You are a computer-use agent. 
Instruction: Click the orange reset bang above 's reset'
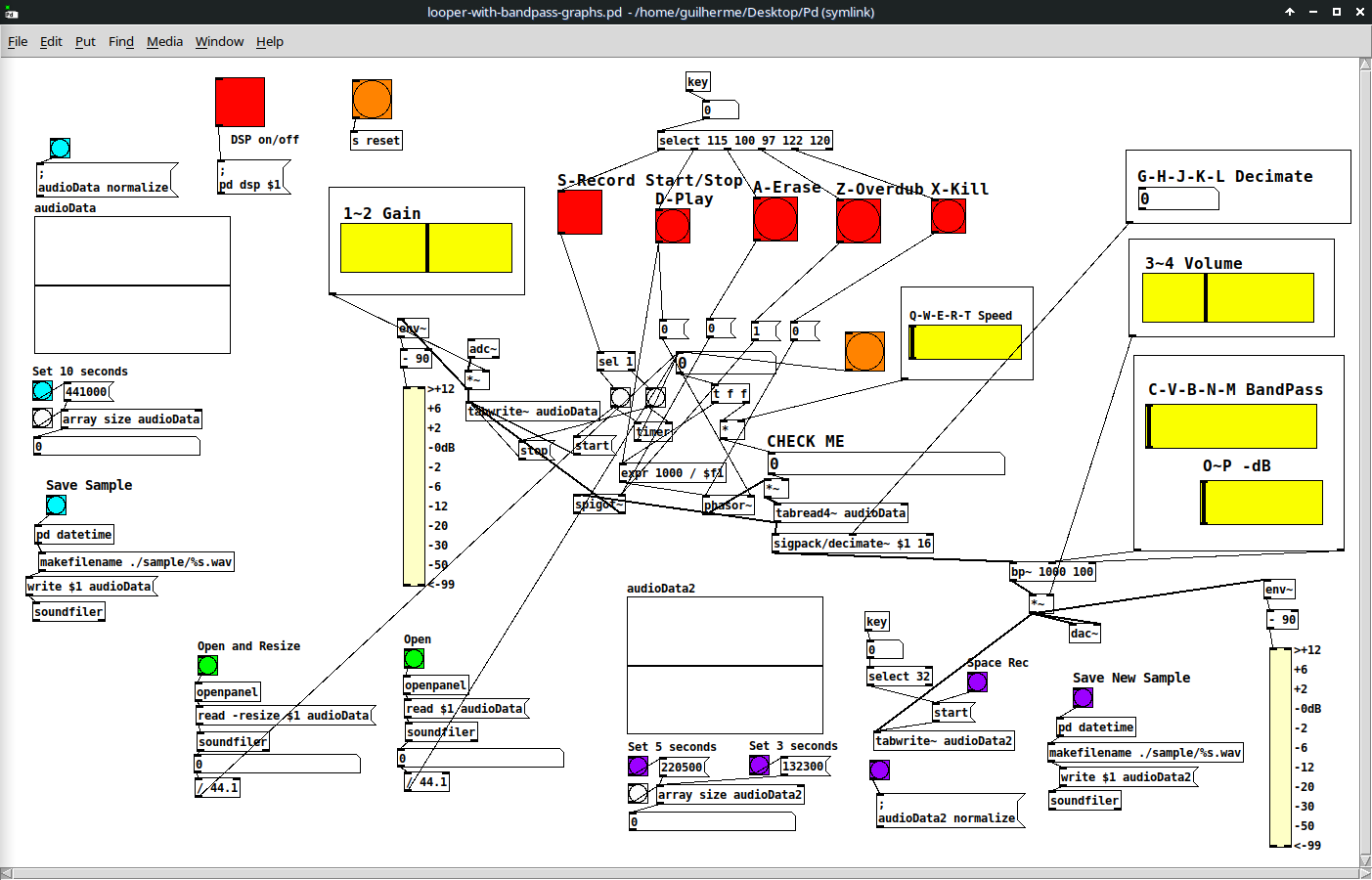372,100
